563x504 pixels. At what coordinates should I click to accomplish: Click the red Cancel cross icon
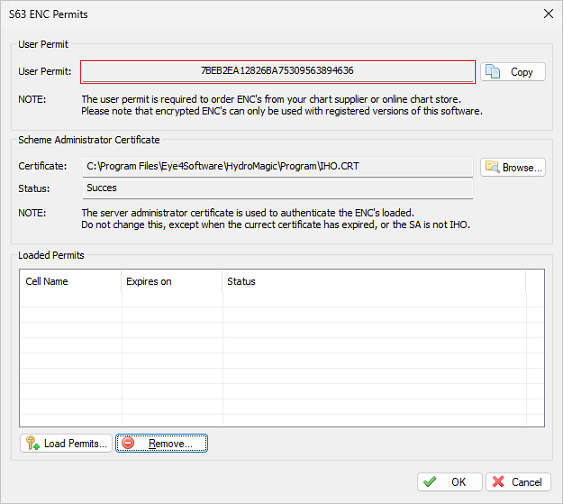pyautogui.click(x=498, y=482)
